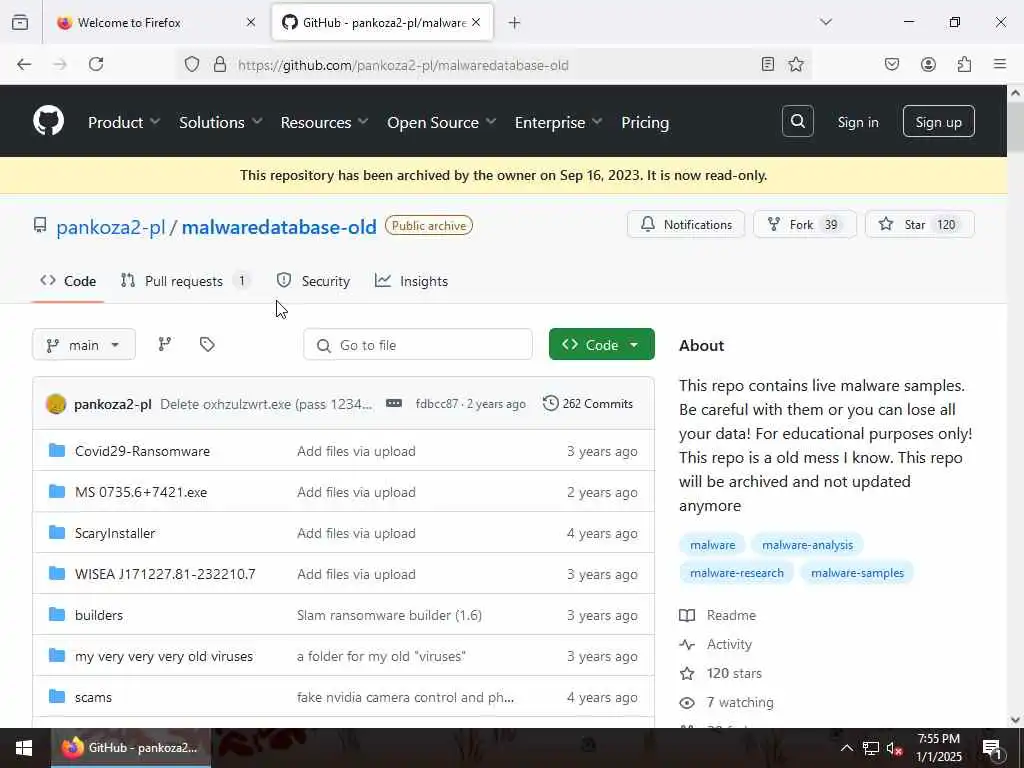This screenshot has width=1024, height=768.
Task: Switch to the Insights tab
Action: click(x=411, y=281)
